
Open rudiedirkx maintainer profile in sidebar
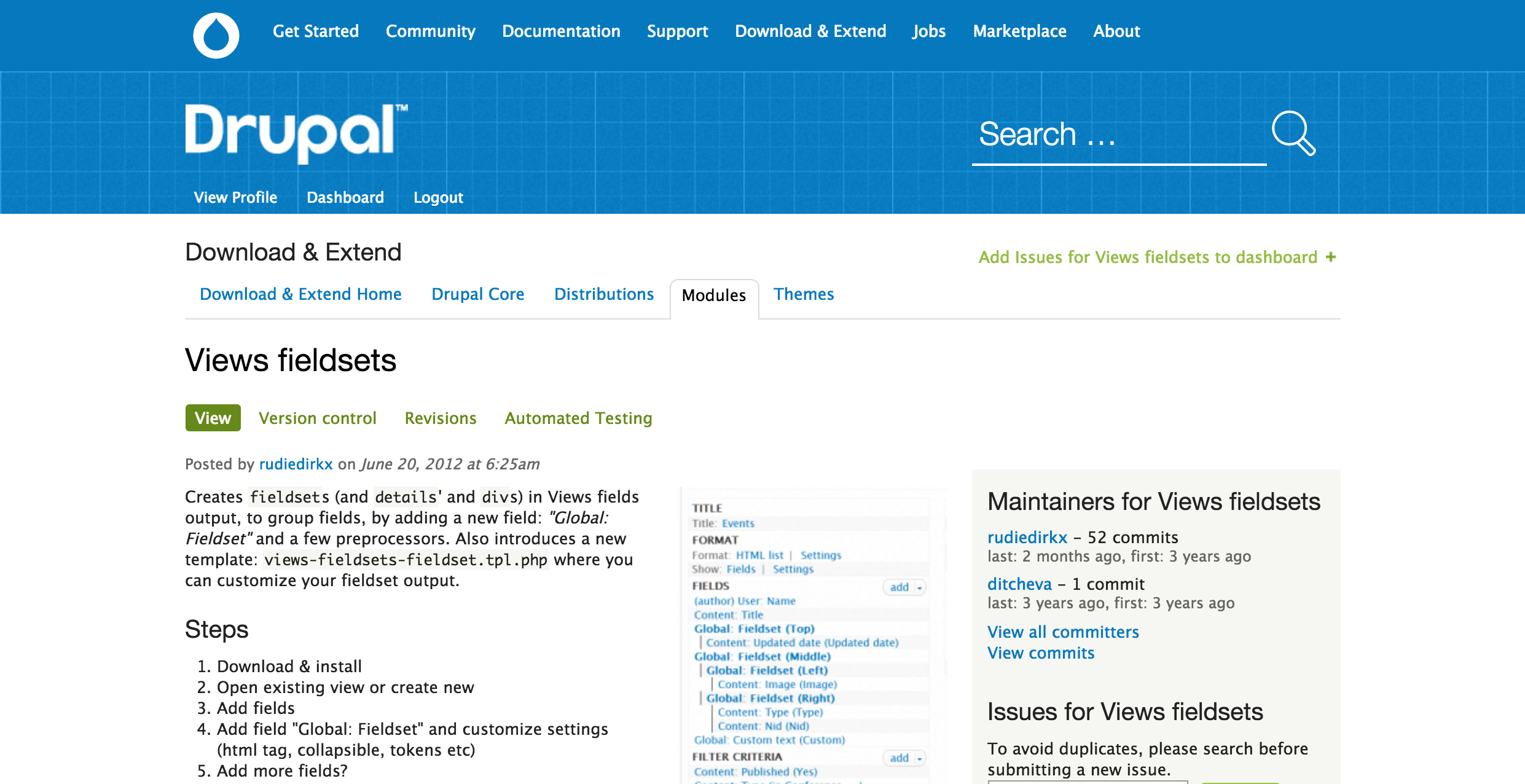point(1027,537)
